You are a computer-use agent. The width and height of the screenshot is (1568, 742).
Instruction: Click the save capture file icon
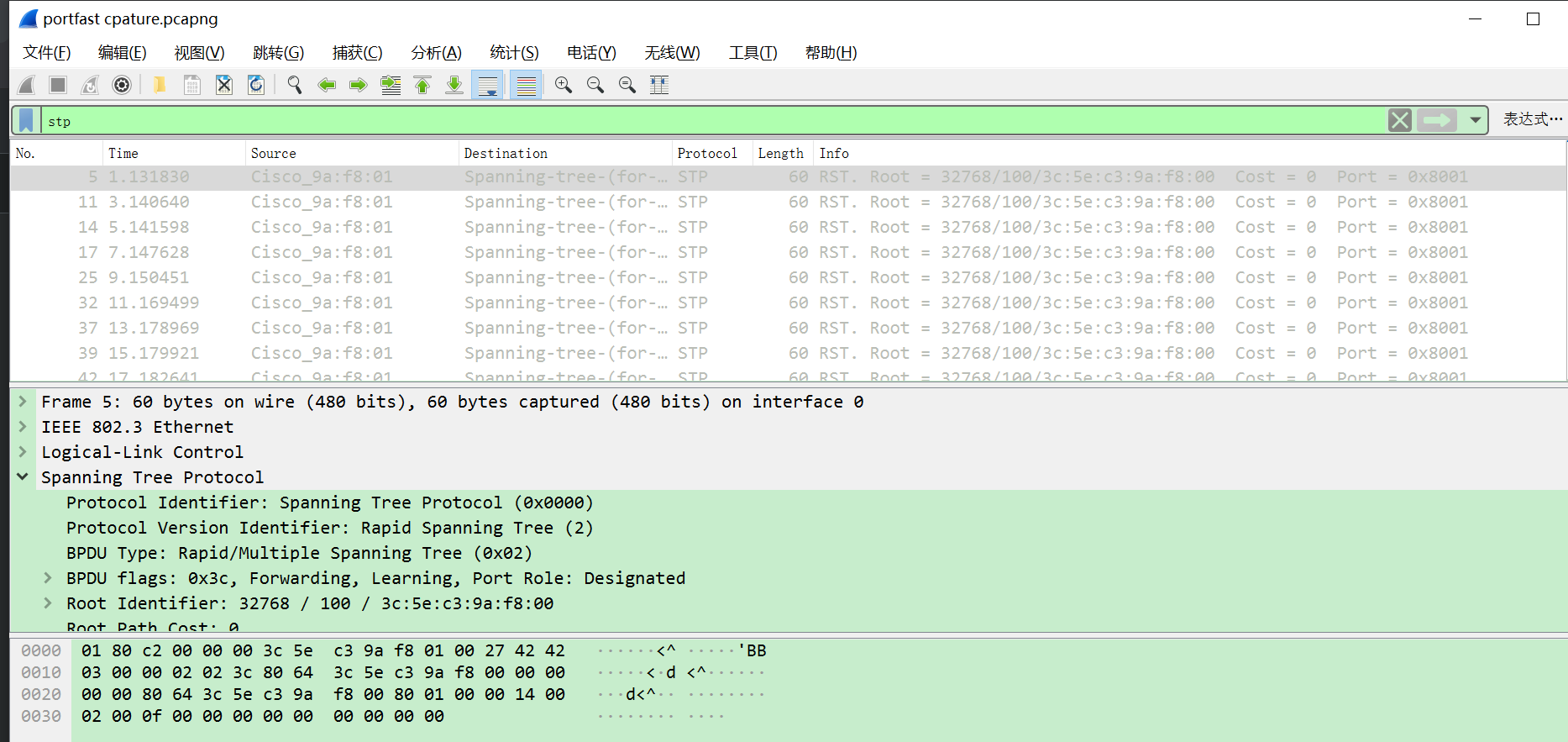[x=192, y=85]
